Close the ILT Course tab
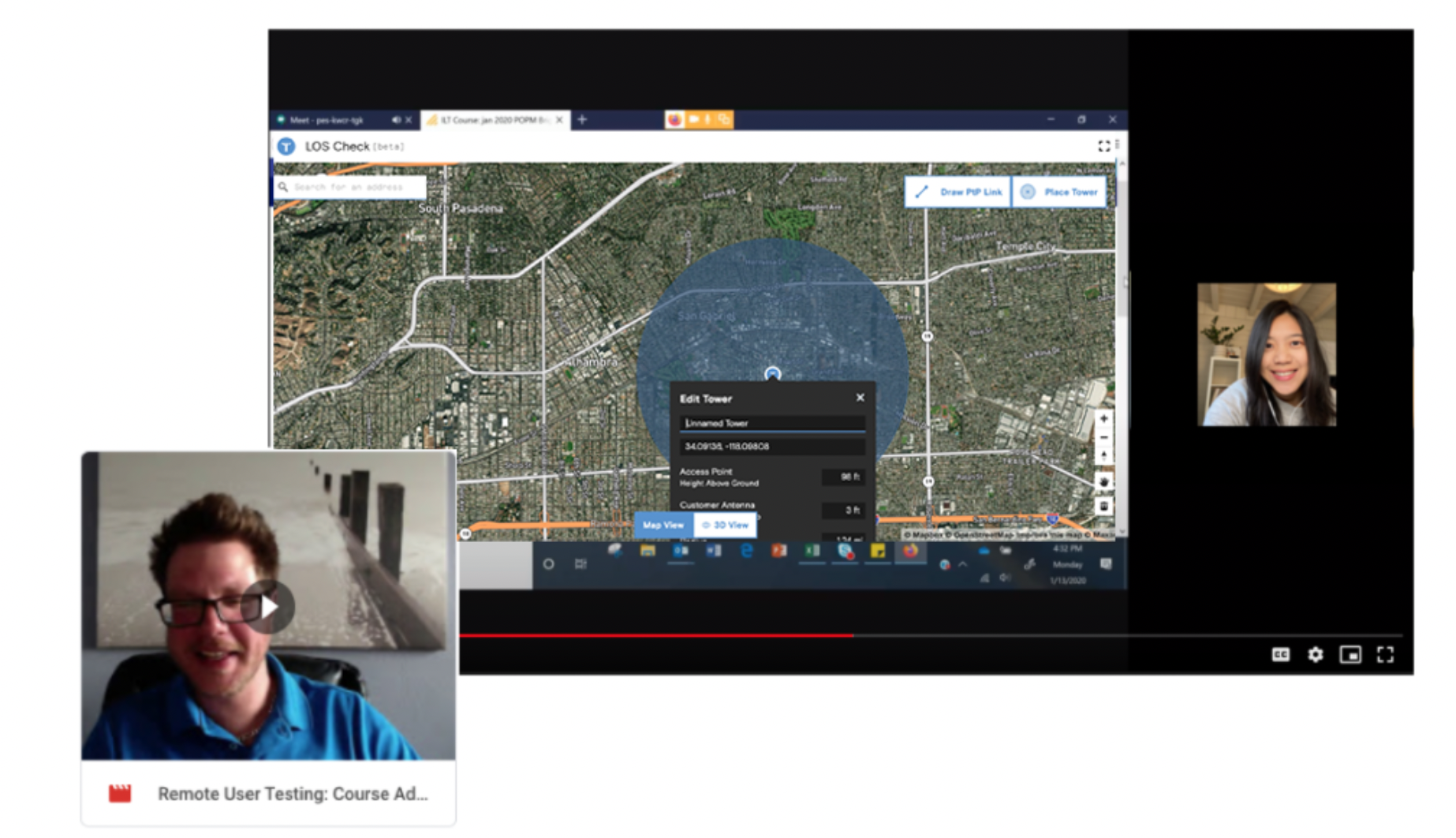This screenshot has width=1456, height=838. (559, 120)
